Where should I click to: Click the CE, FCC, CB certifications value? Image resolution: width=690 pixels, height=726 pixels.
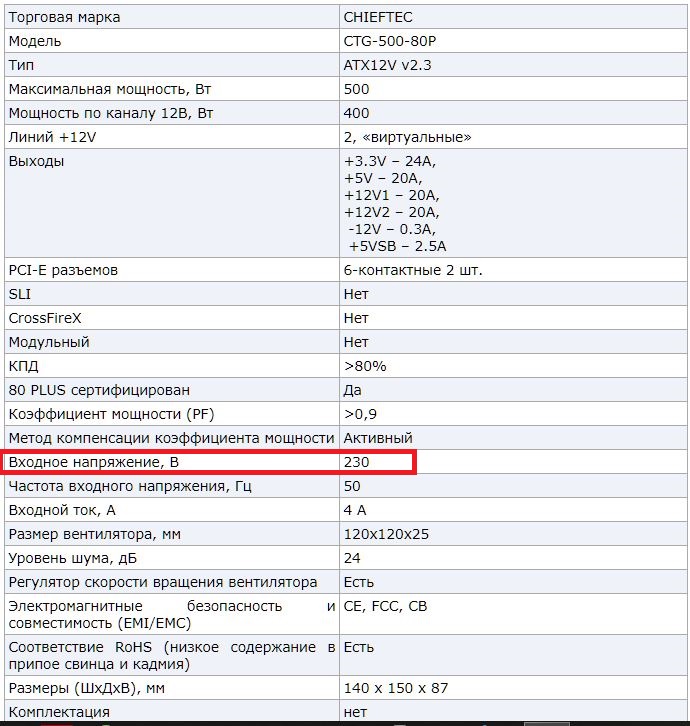click(x=385, y=606)
